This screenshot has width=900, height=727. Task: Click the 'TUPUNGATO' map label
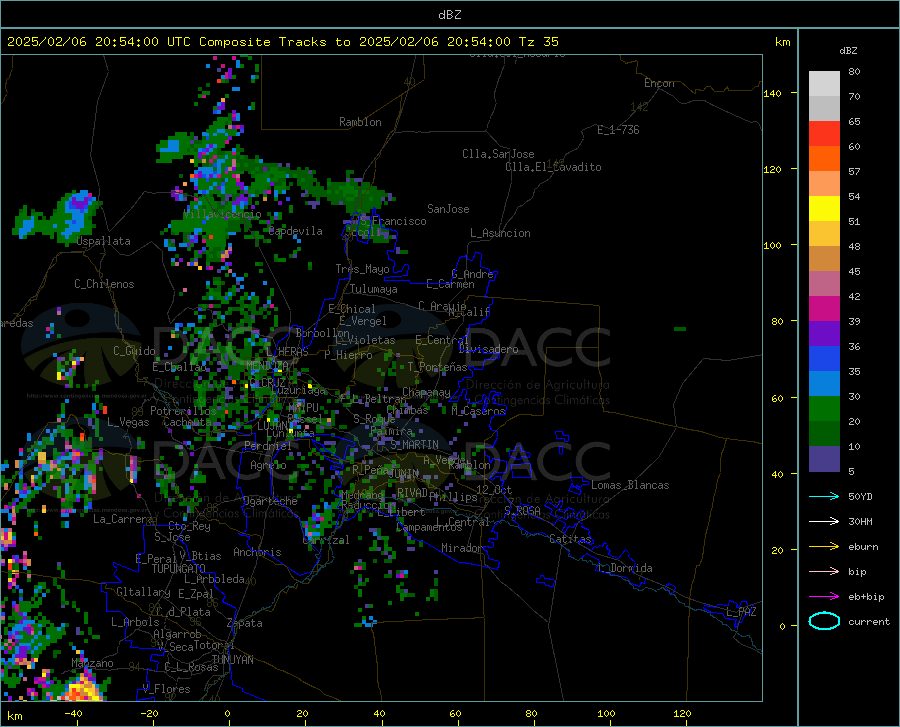[179, 569]
